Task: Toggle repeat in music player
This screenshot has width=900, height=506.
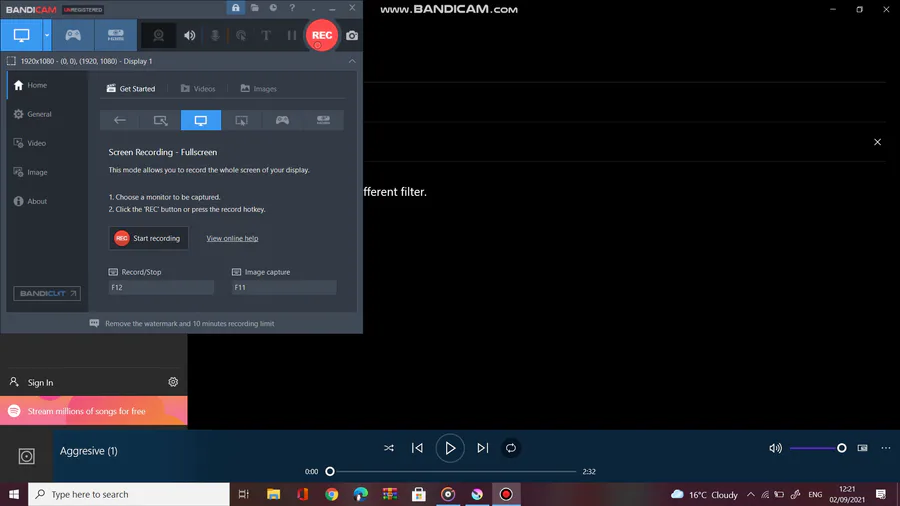Action: [511, 448]
